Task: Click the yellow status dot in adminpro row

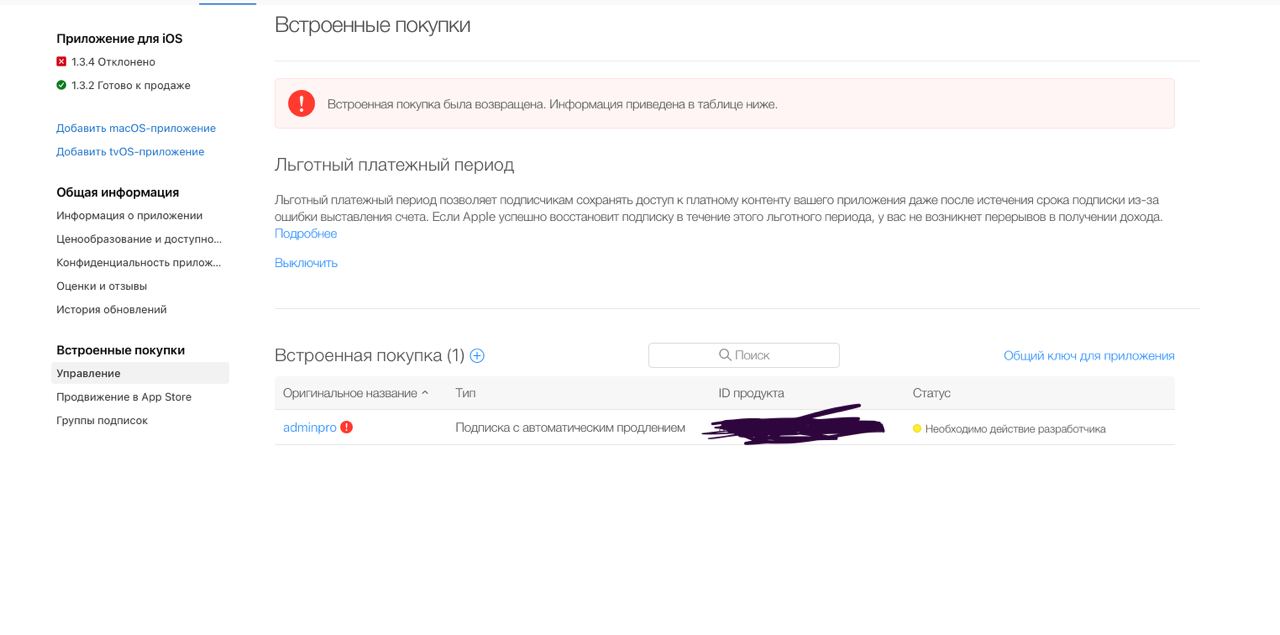Action: tap(917, 428)
